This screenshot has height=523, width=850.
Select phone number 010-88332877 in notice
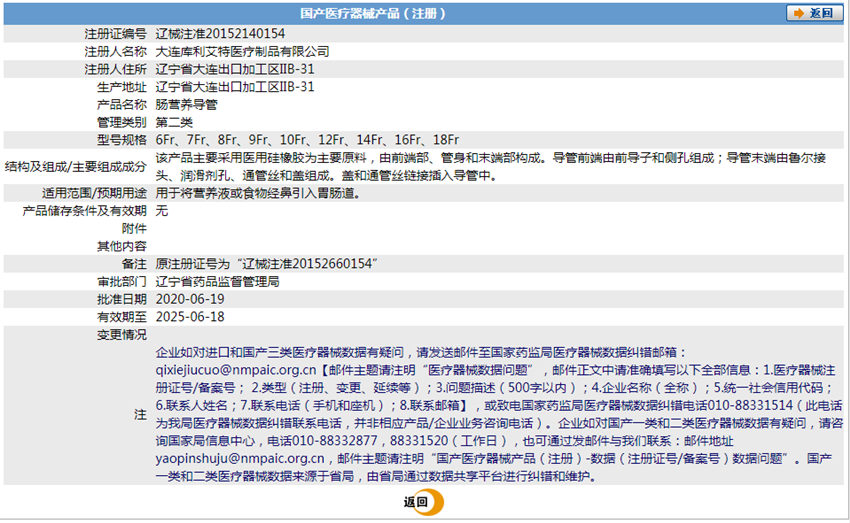pyautogui.click(x=334, y=441)
